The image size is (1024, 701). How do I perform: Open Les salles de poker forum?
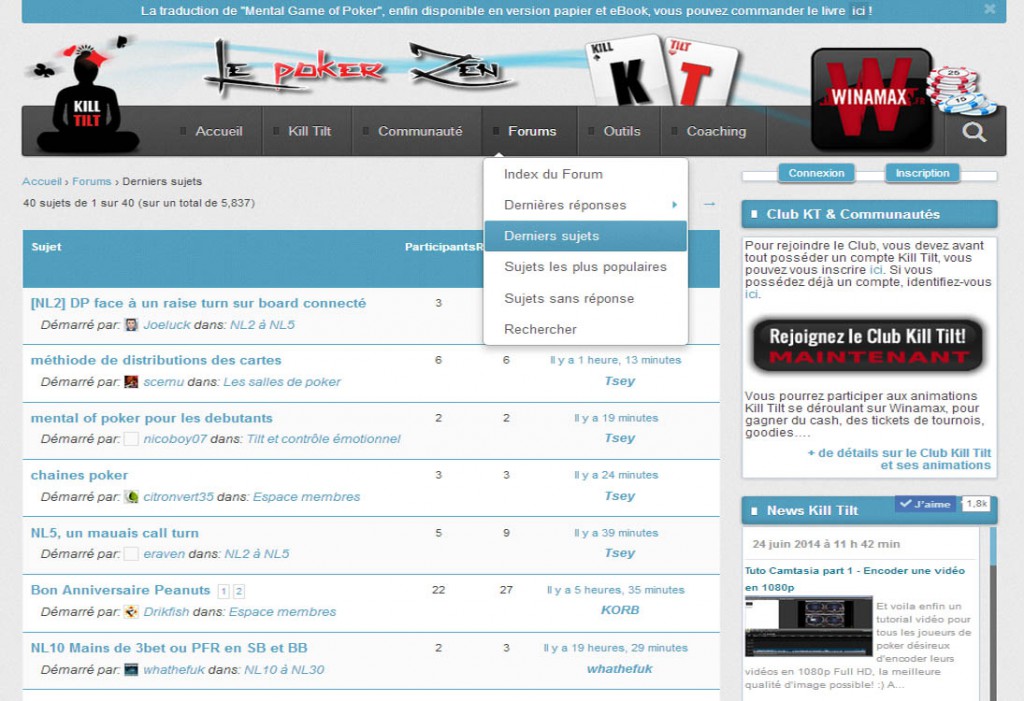[282, 382]
